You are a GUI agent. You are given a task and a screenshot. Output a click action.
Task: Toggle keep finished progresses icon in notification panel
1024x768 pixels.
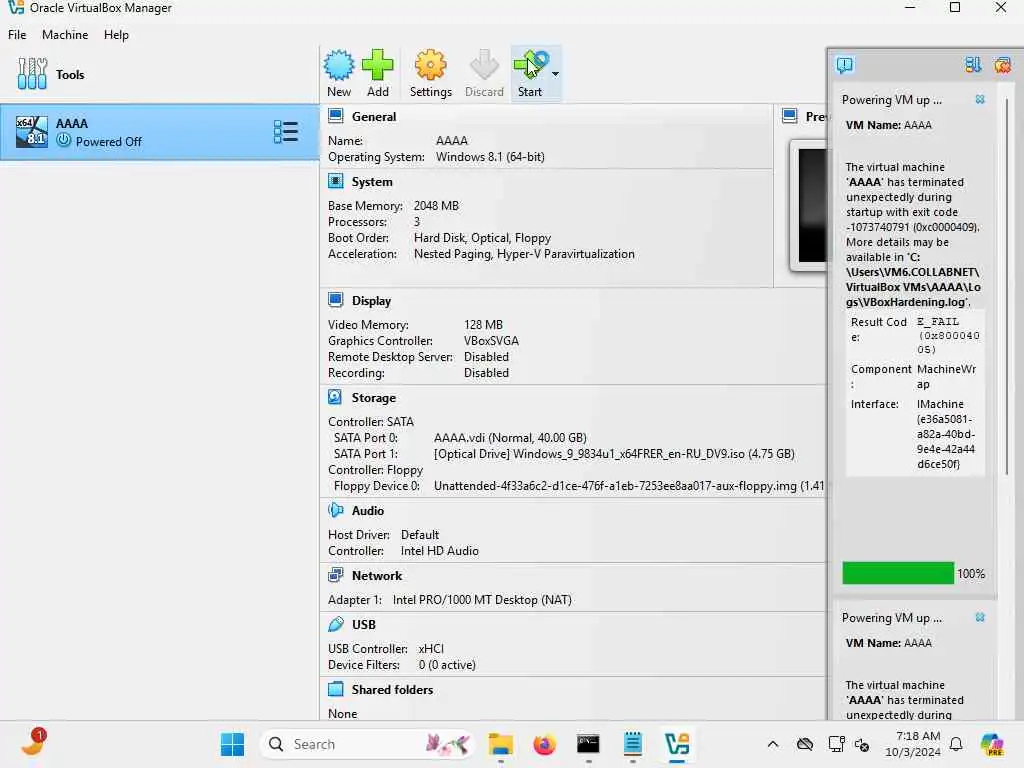(972, 65)
